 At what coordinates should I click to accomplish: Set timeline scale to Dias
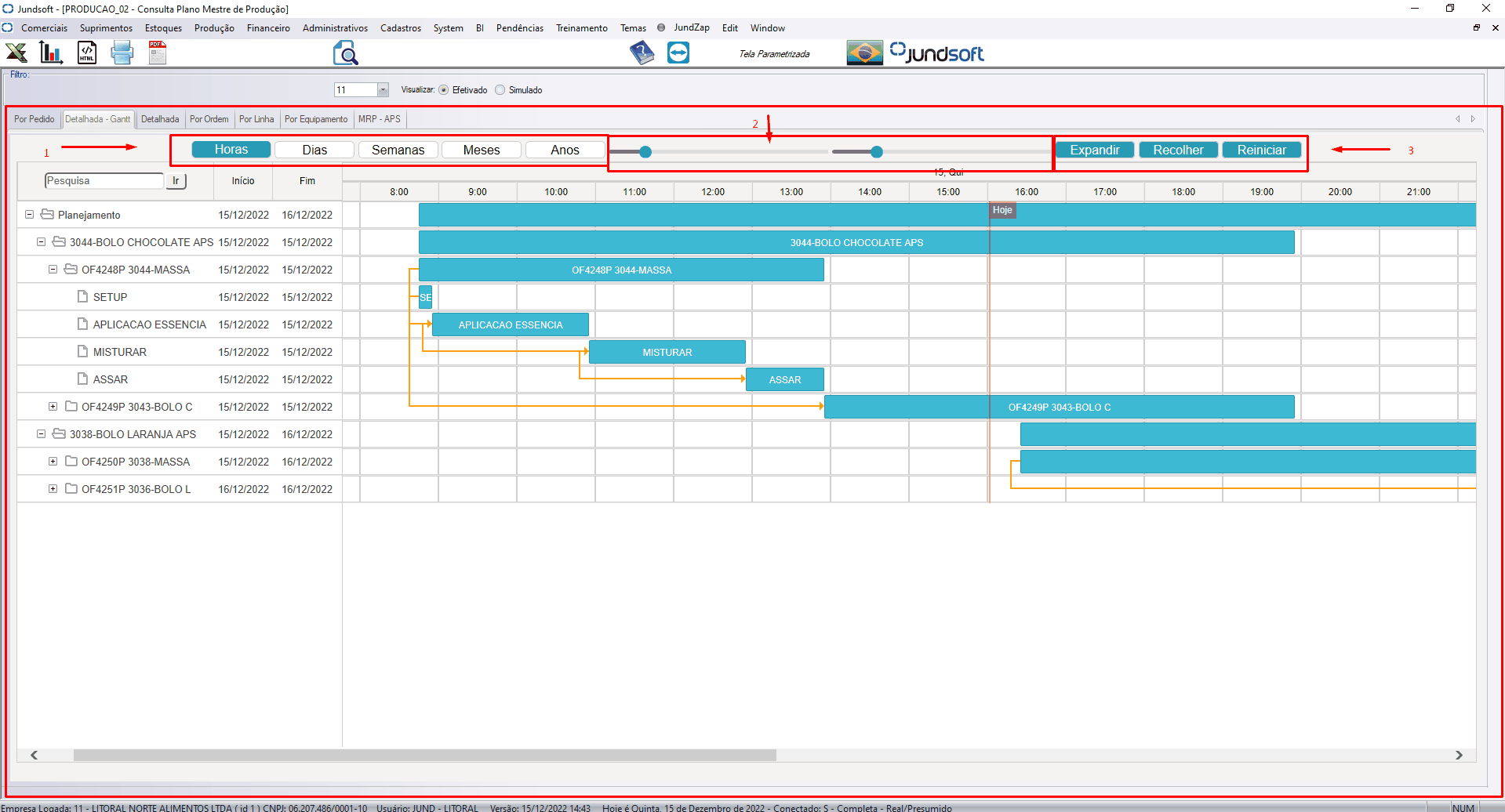314,150
